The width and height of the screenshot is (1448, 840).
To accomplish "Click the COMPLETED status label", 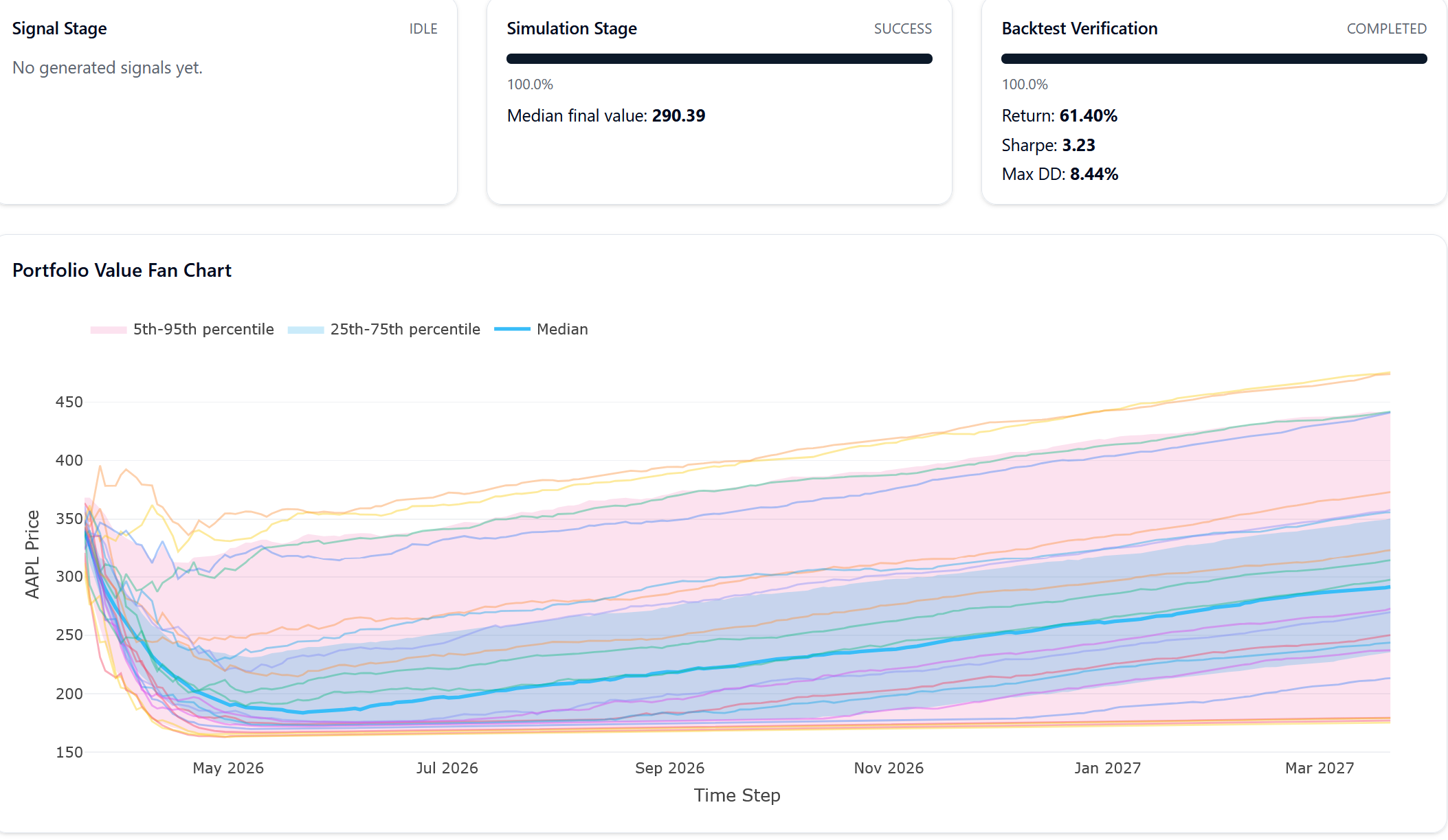I will pyautogui.click(x=1386, y=29).
